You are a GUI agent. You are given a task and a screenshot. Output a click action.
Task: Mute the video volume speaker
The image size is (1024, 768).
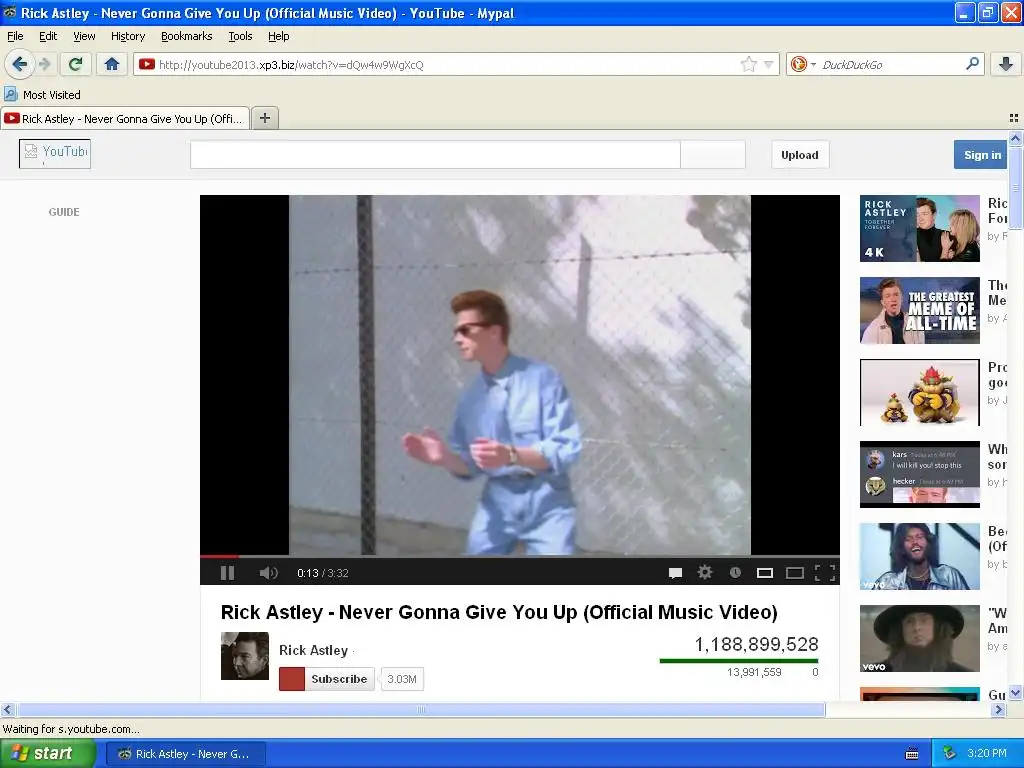(268, 573)
